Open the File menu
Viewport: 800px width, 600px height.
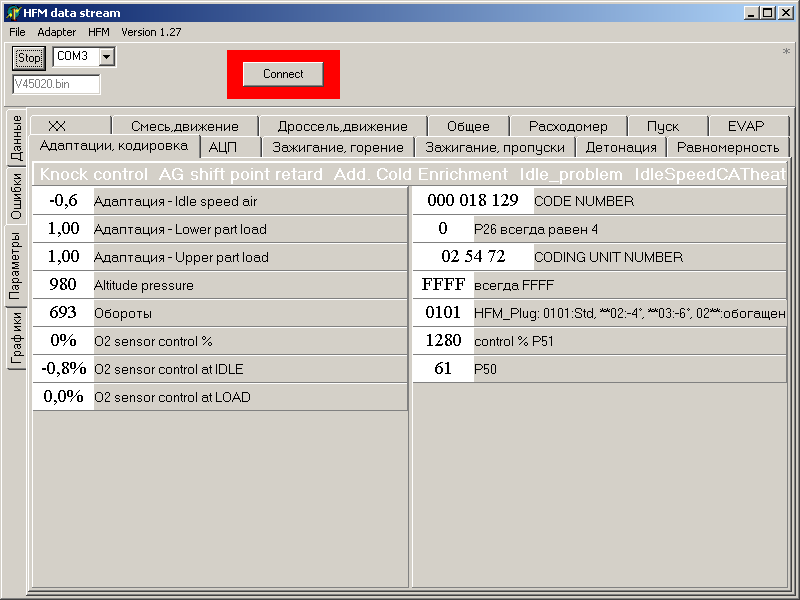coord(17,32)
